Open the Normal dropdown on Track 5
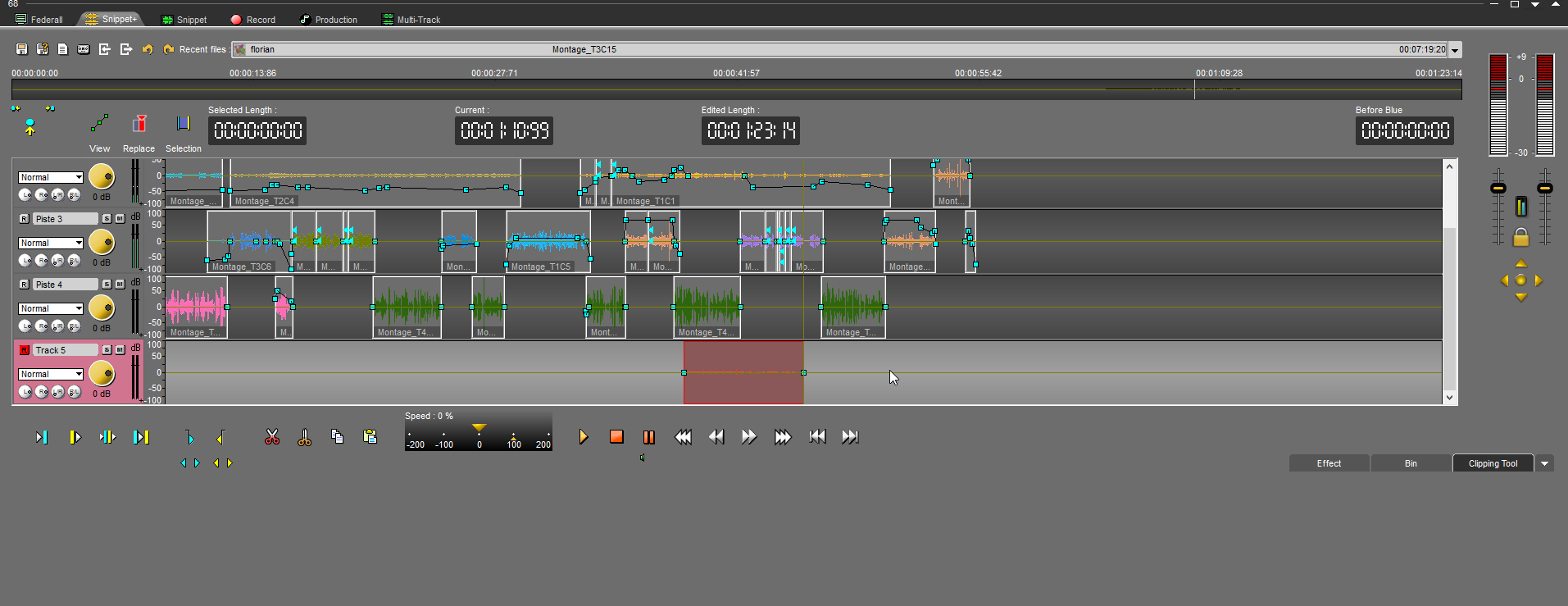The image size is (1568, 606). (51, 374)
